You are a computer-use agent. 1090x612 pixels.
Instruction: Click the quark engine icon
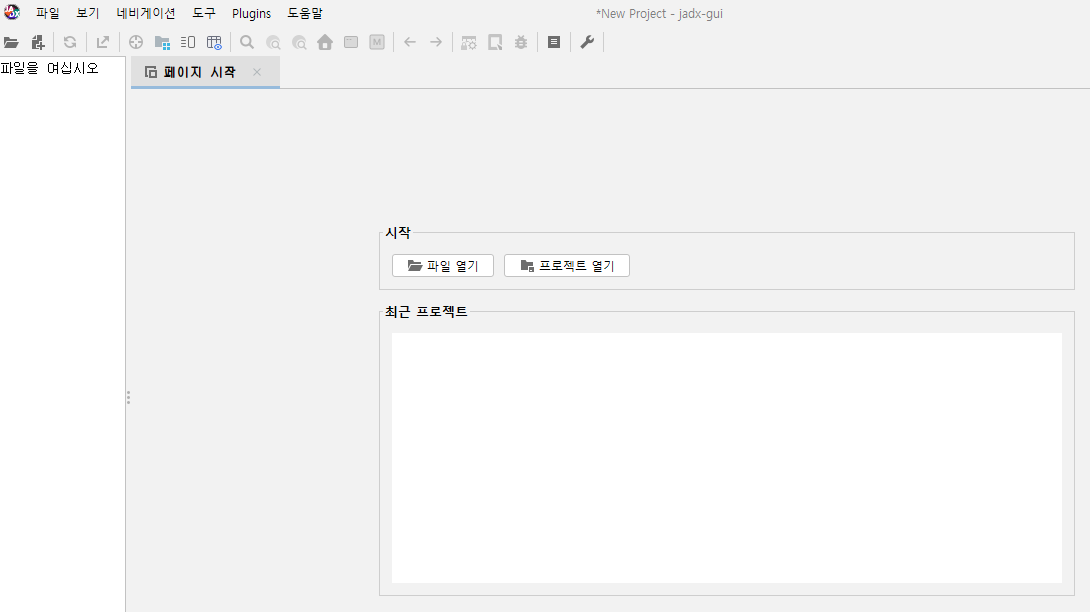click(x=495, y=42)
